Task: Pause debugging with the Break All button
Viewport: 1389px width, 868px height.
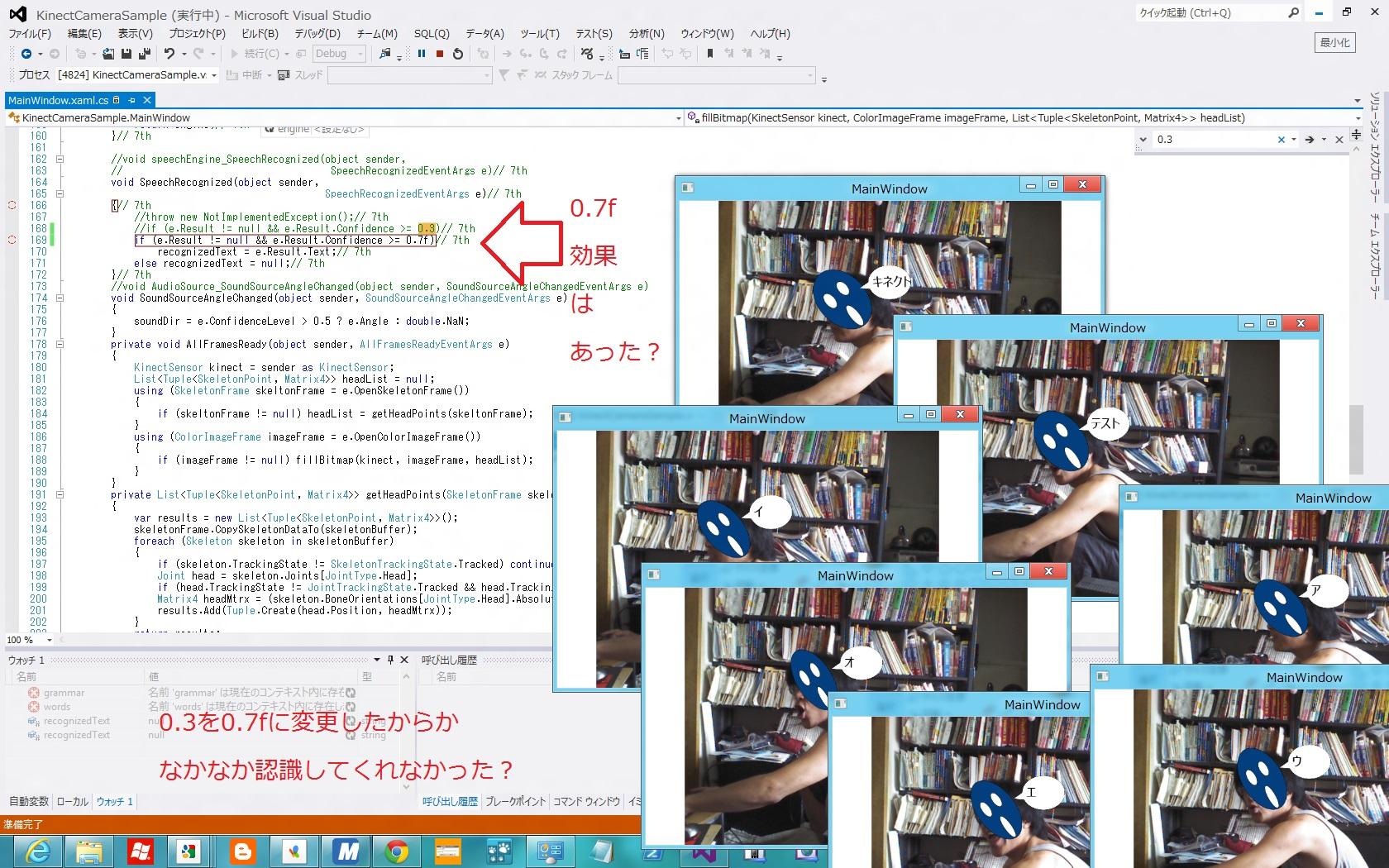Action: coord(422,54)
